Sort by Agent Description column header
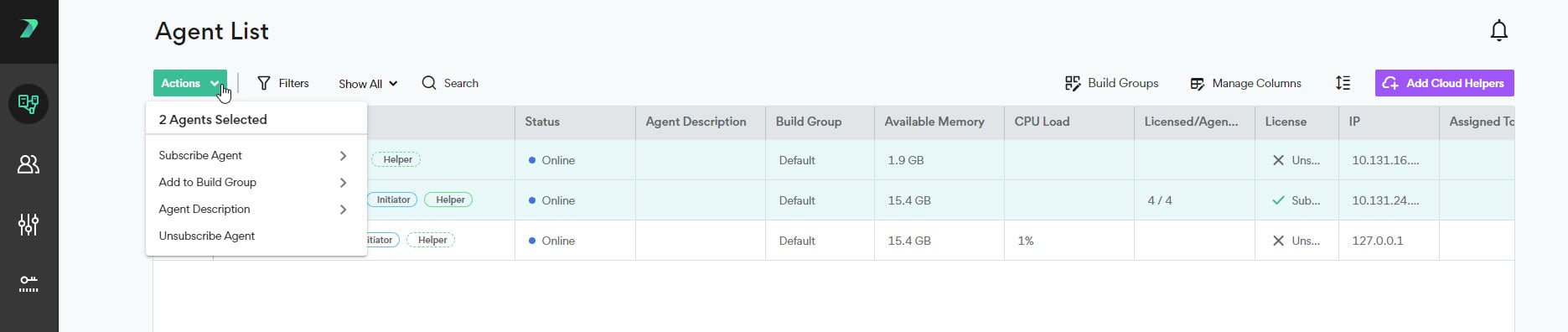The width and height of the screenshot is (1568, 332). 696,122
